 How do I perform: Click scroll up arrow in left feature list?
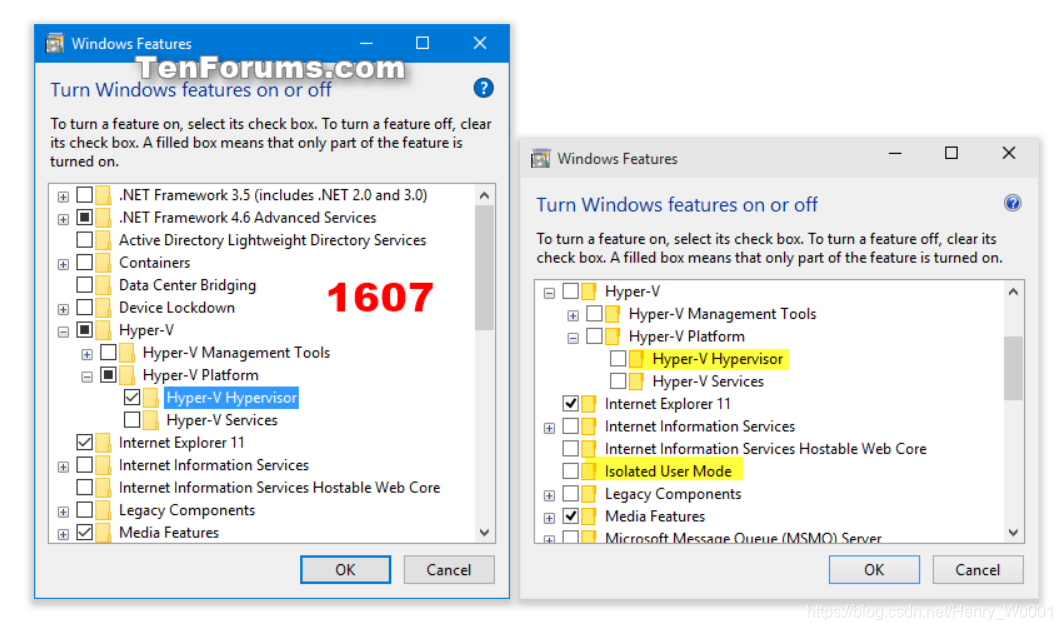click(484, 195)
